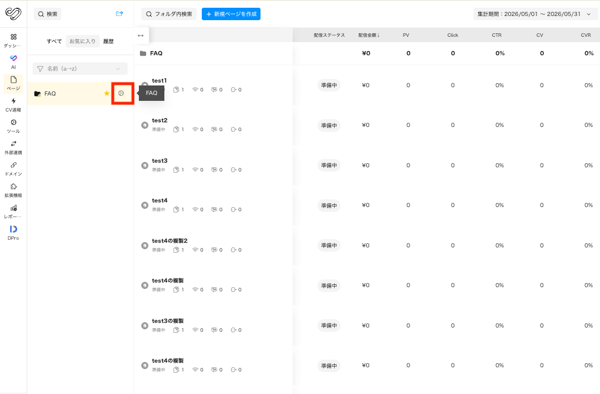The image size is (600, 394).
Task: Click the ¥0 total in FAQ summary row
Action: tap(366, 53)
